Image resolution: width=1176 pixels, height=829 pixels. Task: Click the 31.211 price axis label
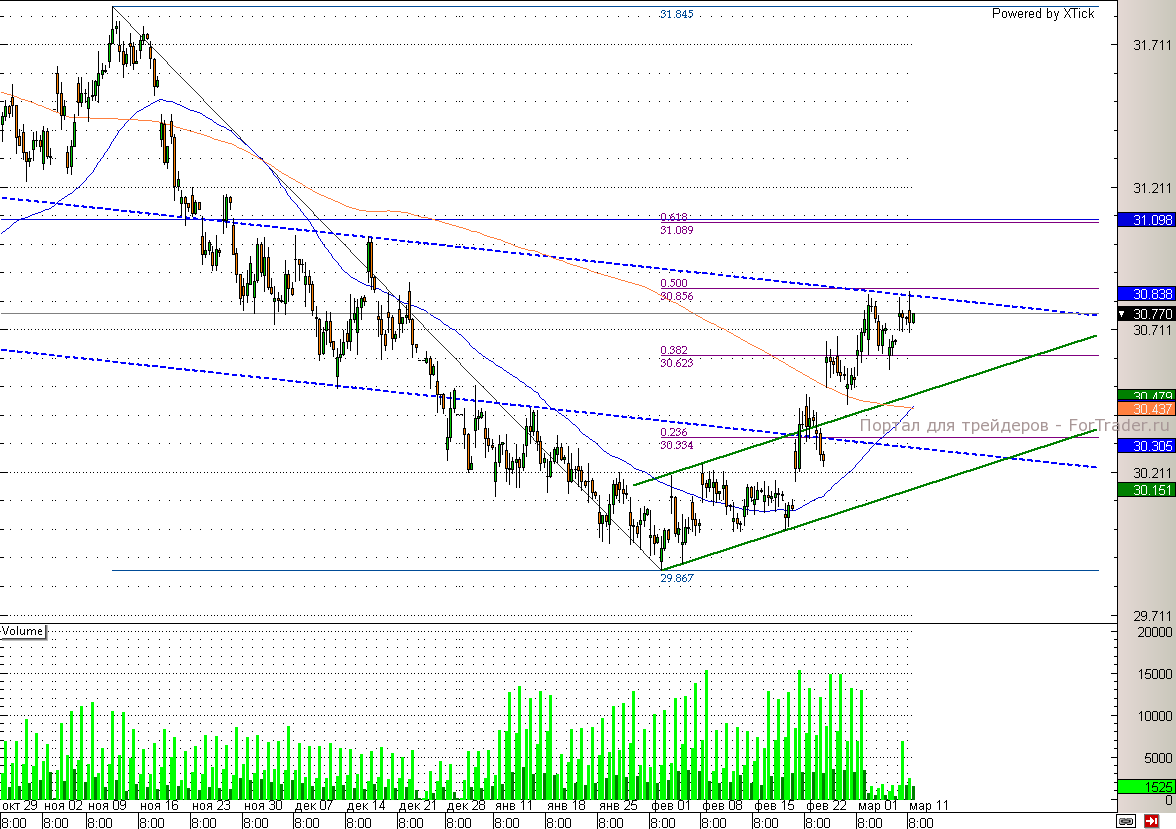(1152, 188)
